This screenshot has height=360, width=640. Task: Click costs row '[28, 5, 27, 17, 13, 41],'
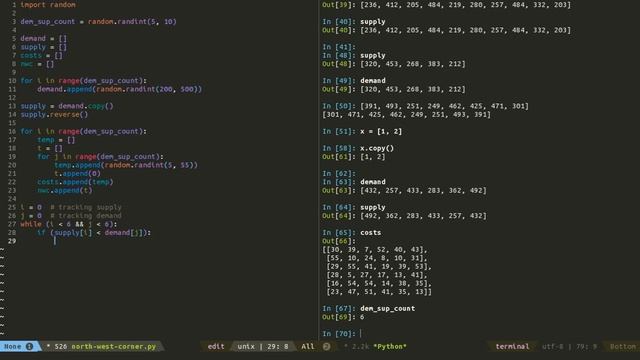[x=377, y=275]
